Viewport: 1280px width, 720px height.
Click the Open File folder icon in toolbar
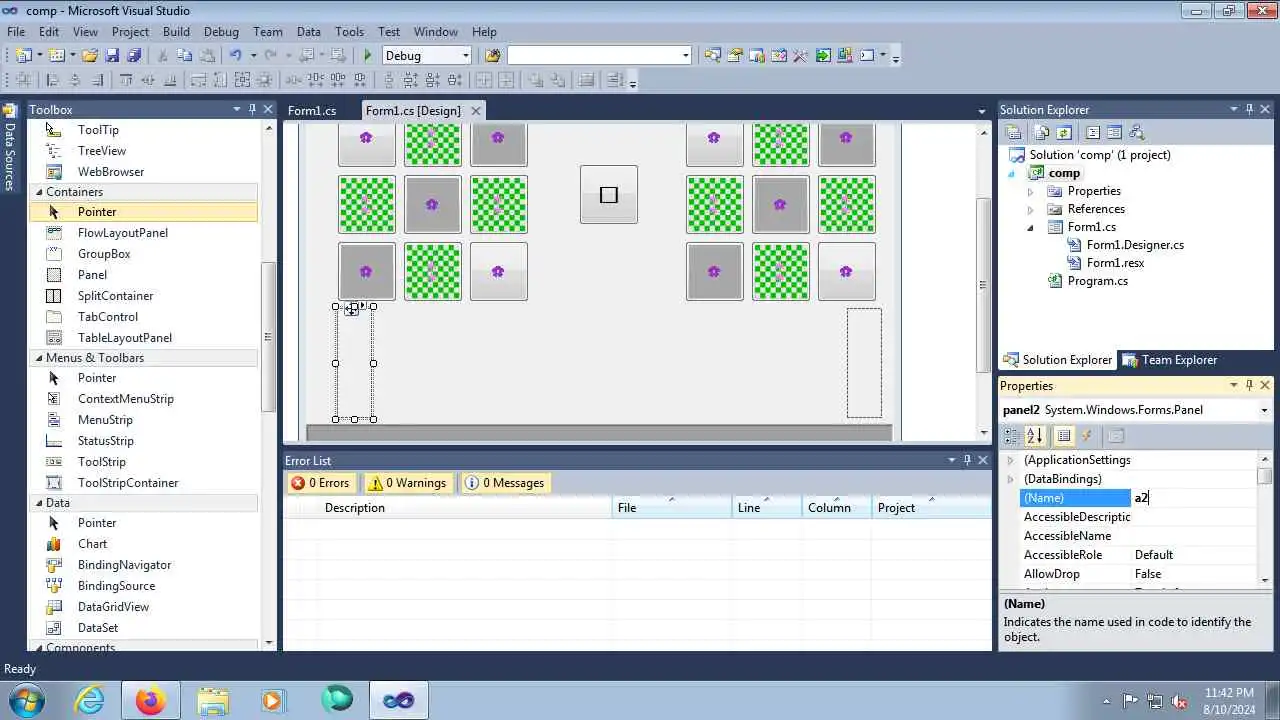[90, 56]
